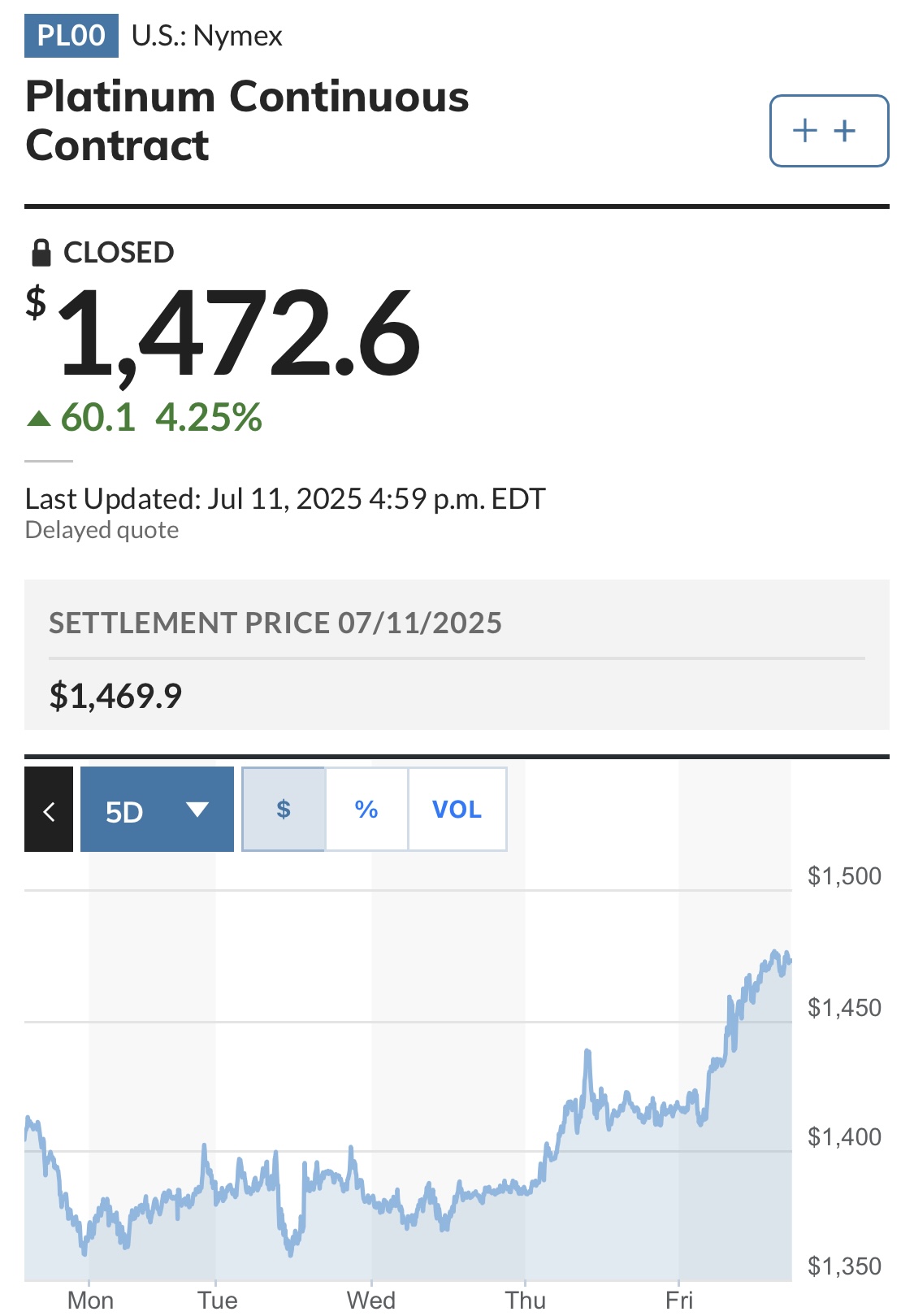Click the back chevron left of 5D
The width and height of the screenshot is (914, 1316).
click(x=49, y=810)
